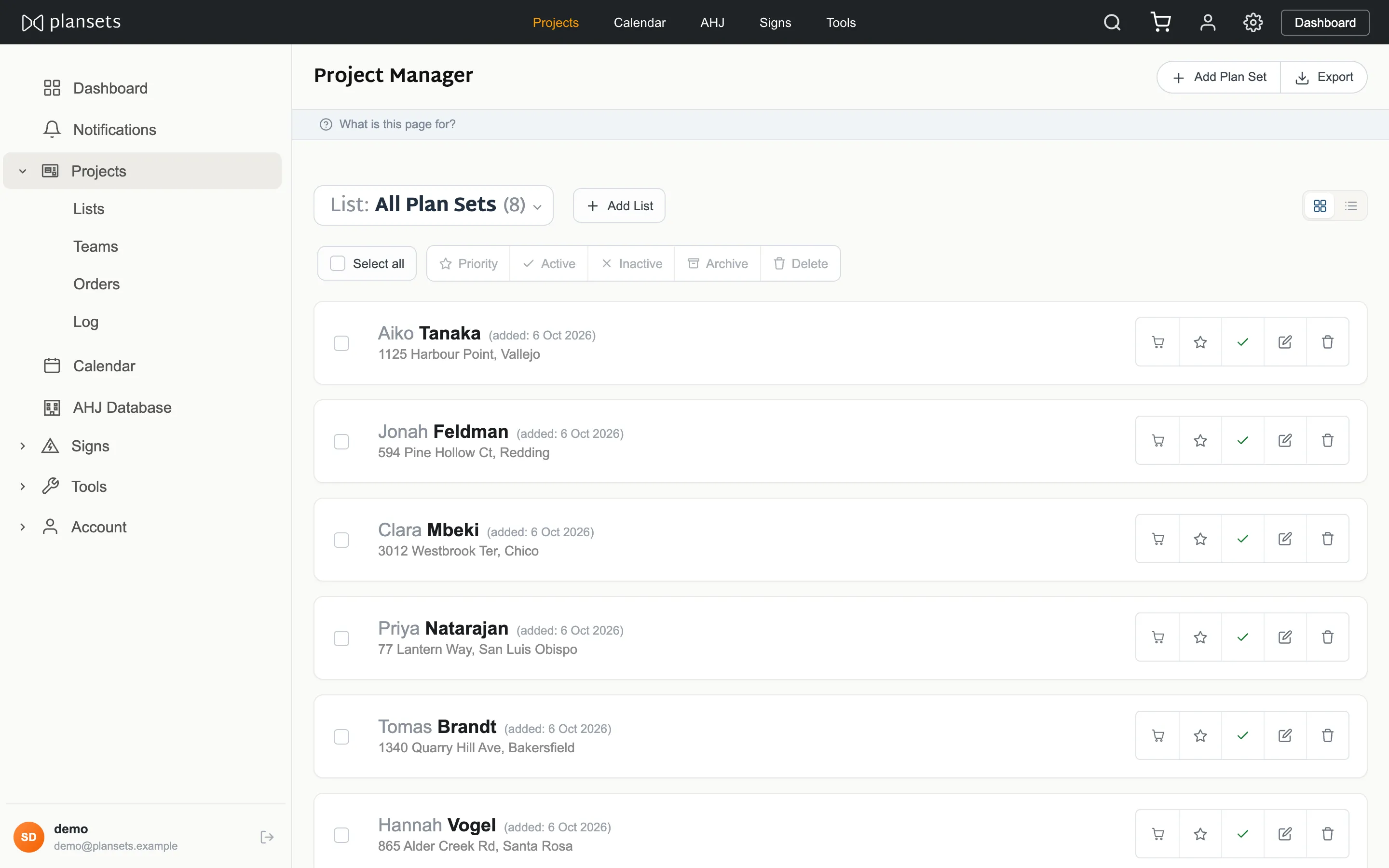Select Jonah Feldman checkbox
Image resolution: width=1389 pixels, height=868 pixels.
tap(341, 441)
